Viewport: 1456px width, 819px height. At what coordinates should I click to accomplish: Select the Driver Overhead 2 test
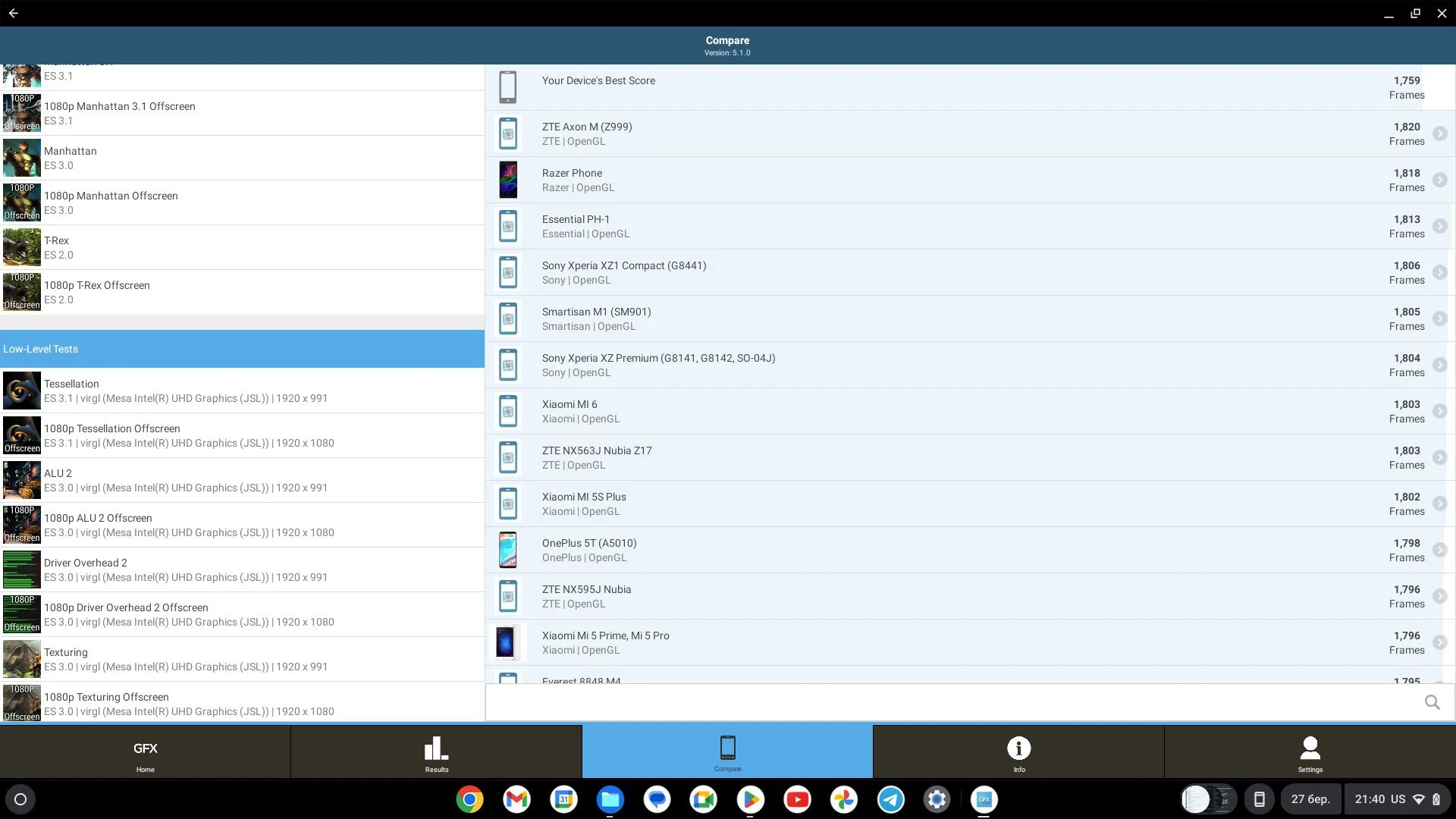click(x=242, y=570)
